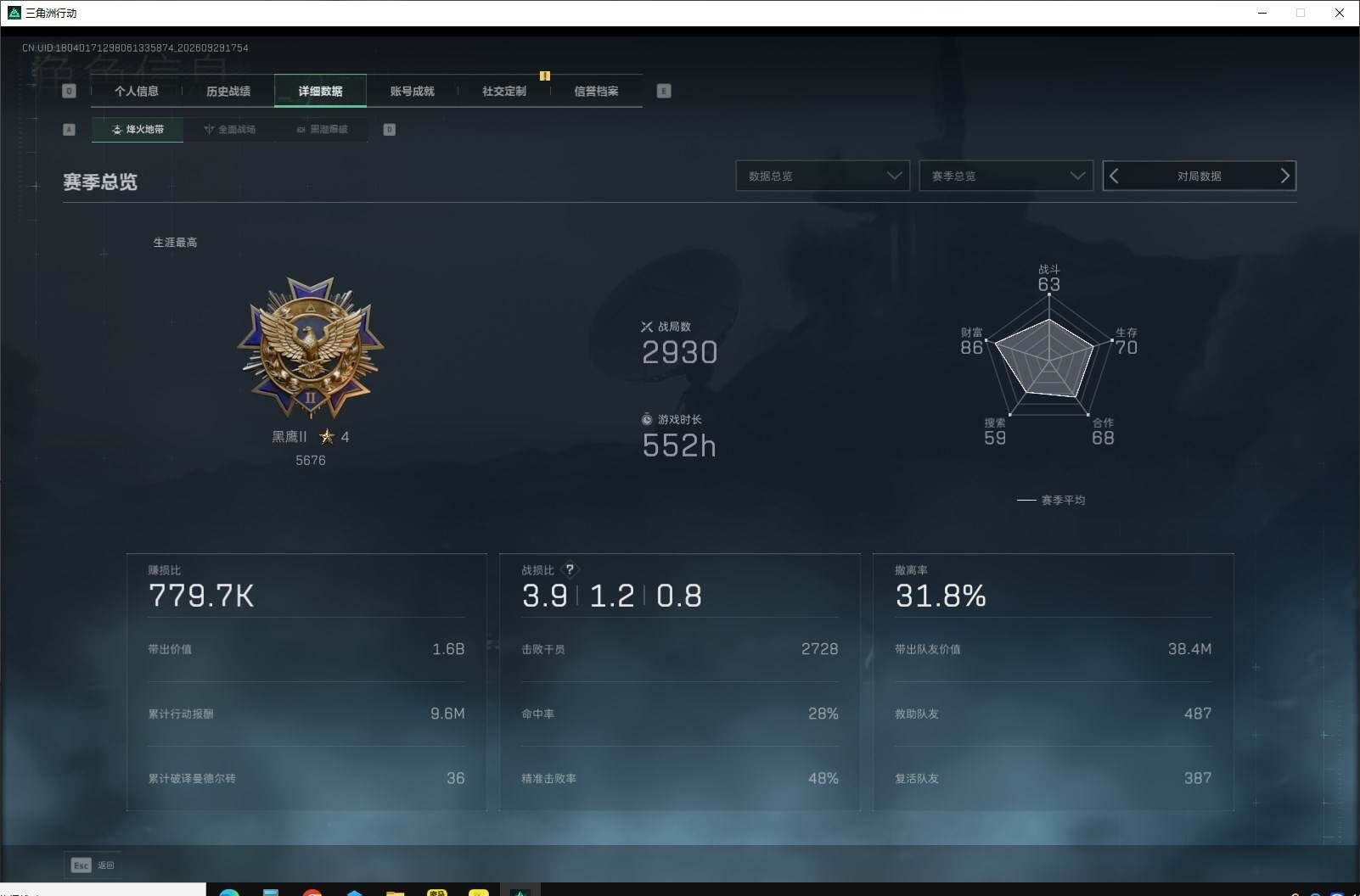Image resolution: width=1360 pixels, height=896 pixels.
Task: Open the Edge browser taskbar icon
Action: [229, 893]
